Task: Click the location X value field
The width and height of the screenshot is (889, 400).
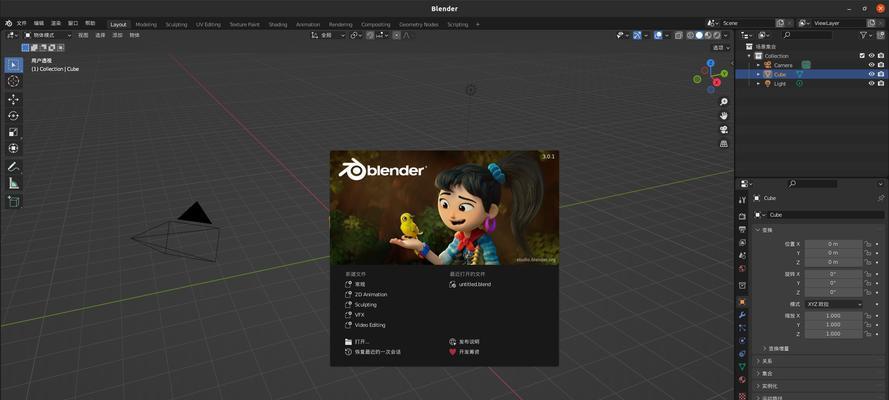Action: [833, 244]
